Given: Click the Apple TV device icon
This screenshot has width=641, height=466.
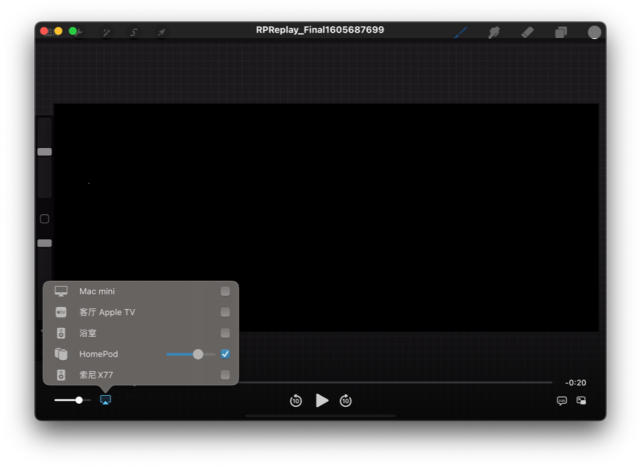Looking at the screenshot, I should 61,312.
